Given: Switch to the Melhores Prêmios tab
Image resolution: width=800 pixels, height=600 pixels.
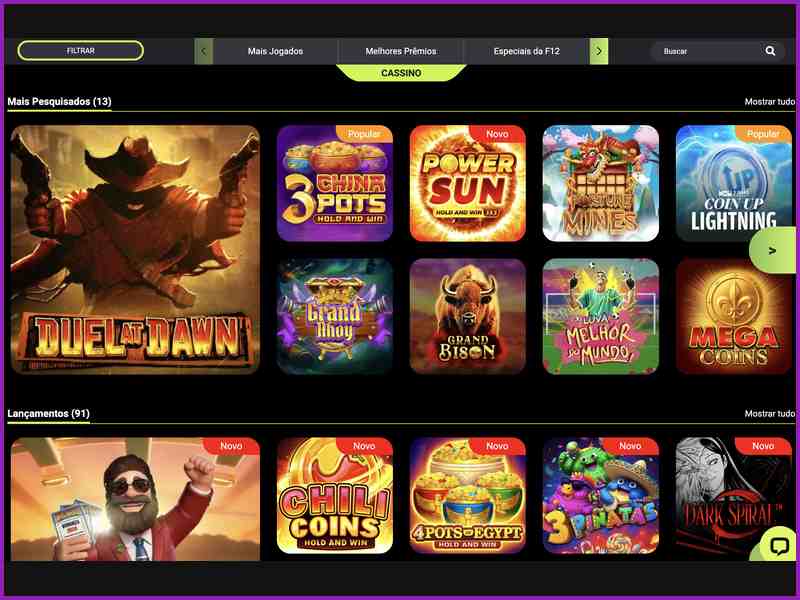Looking at the screenshot, I should point(401,51).
